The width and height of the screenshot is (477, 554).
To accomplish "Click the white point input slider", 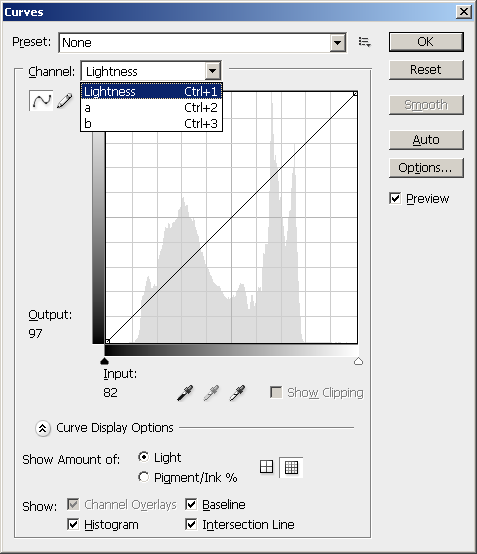I will (358, 361).
